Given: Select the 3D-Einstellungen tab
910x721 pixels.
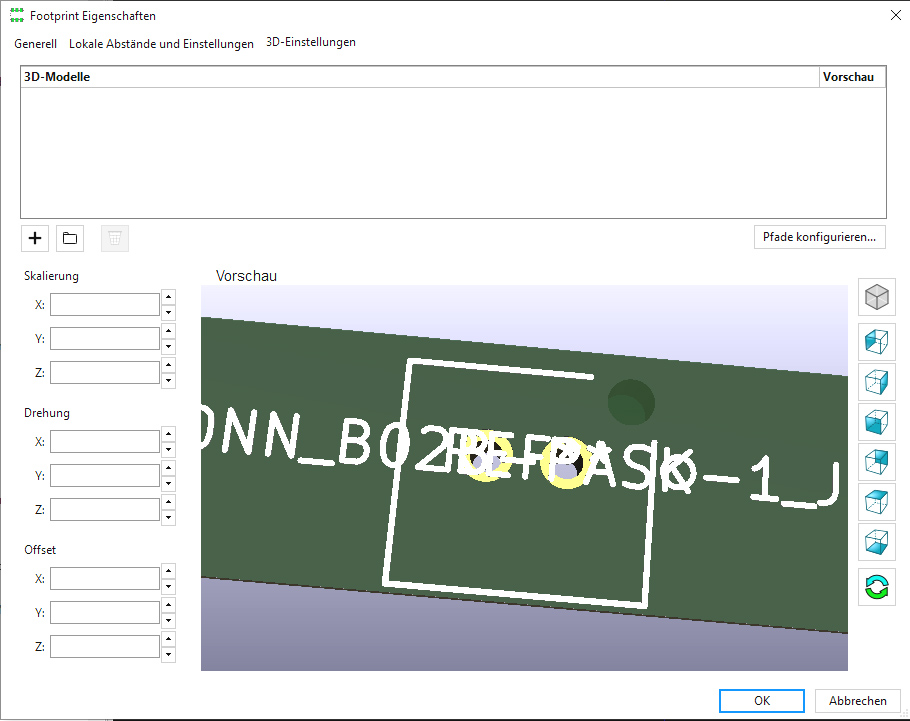Looking at the screenshot, I should [x=310, y=42].
